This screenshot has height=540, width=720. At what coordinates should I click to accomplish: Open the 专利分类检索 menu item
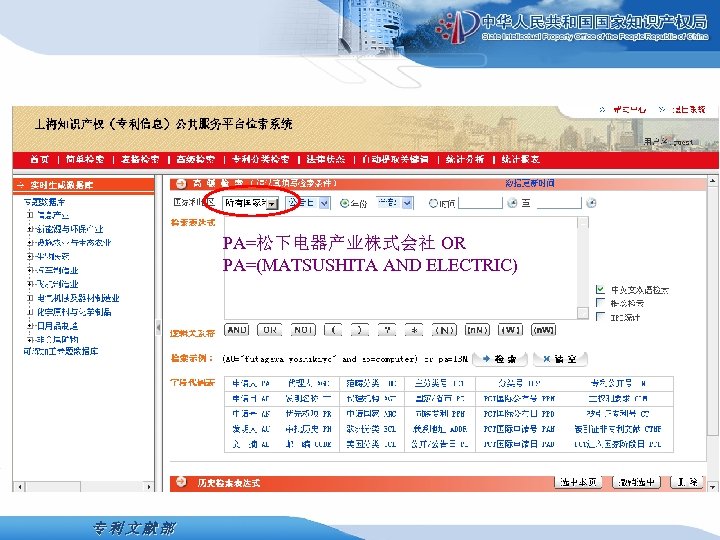[x=260, y=159]
